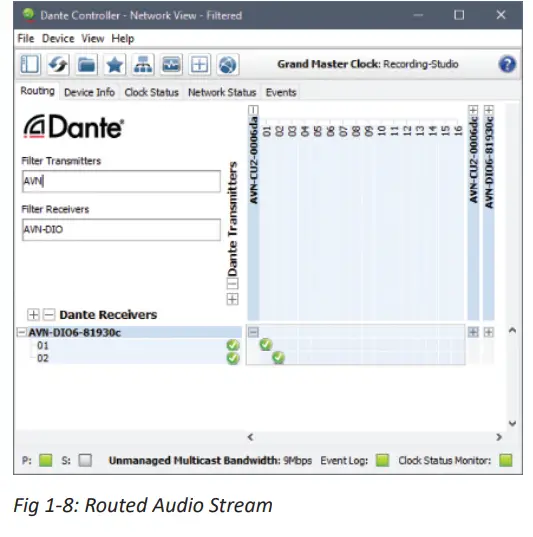Switch to the Events tab
This screenshot has width=533, height=537.
coord(281,92)
